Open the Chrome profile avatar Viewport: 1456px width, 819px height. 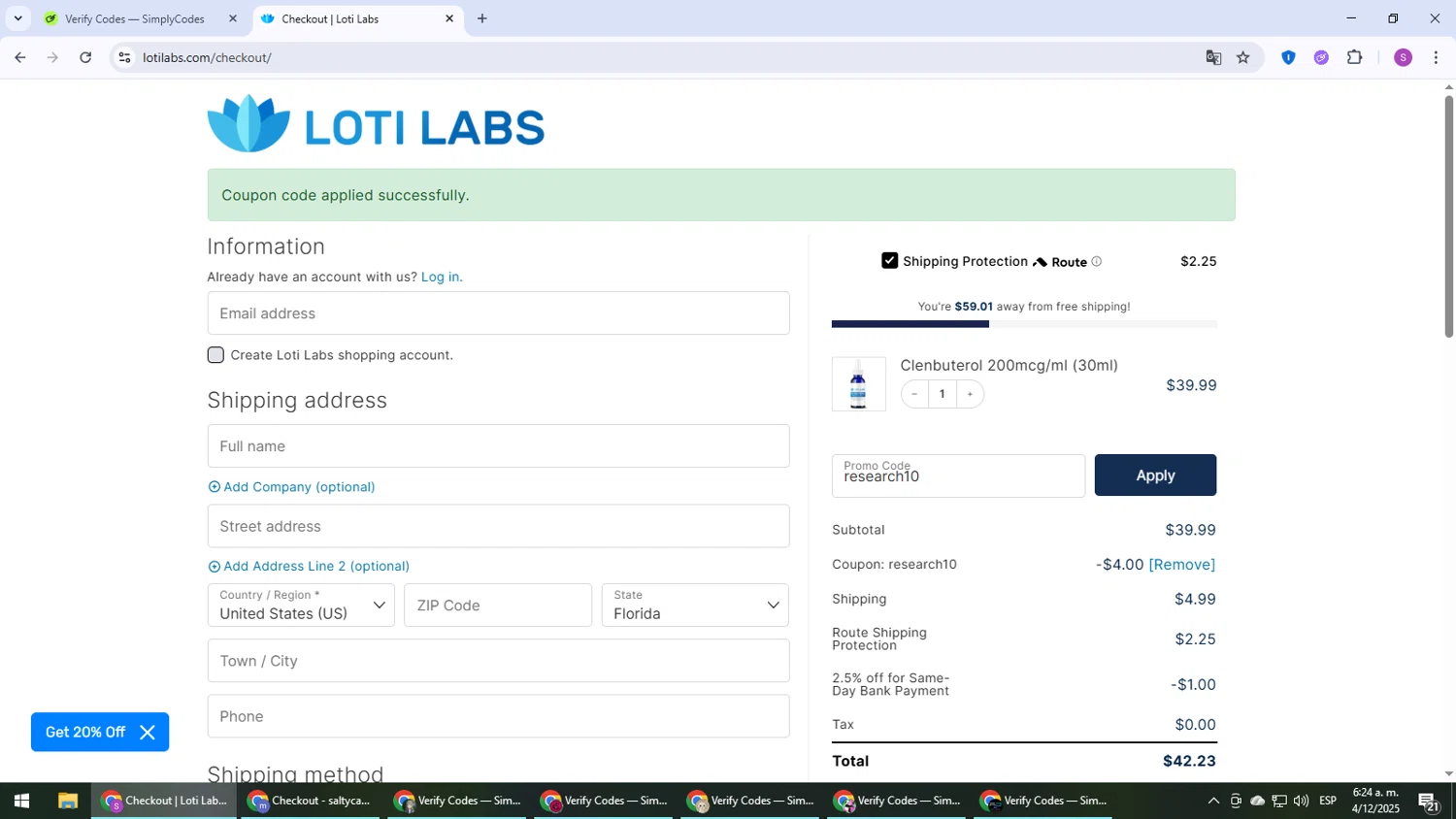[x=1403, y=57]
